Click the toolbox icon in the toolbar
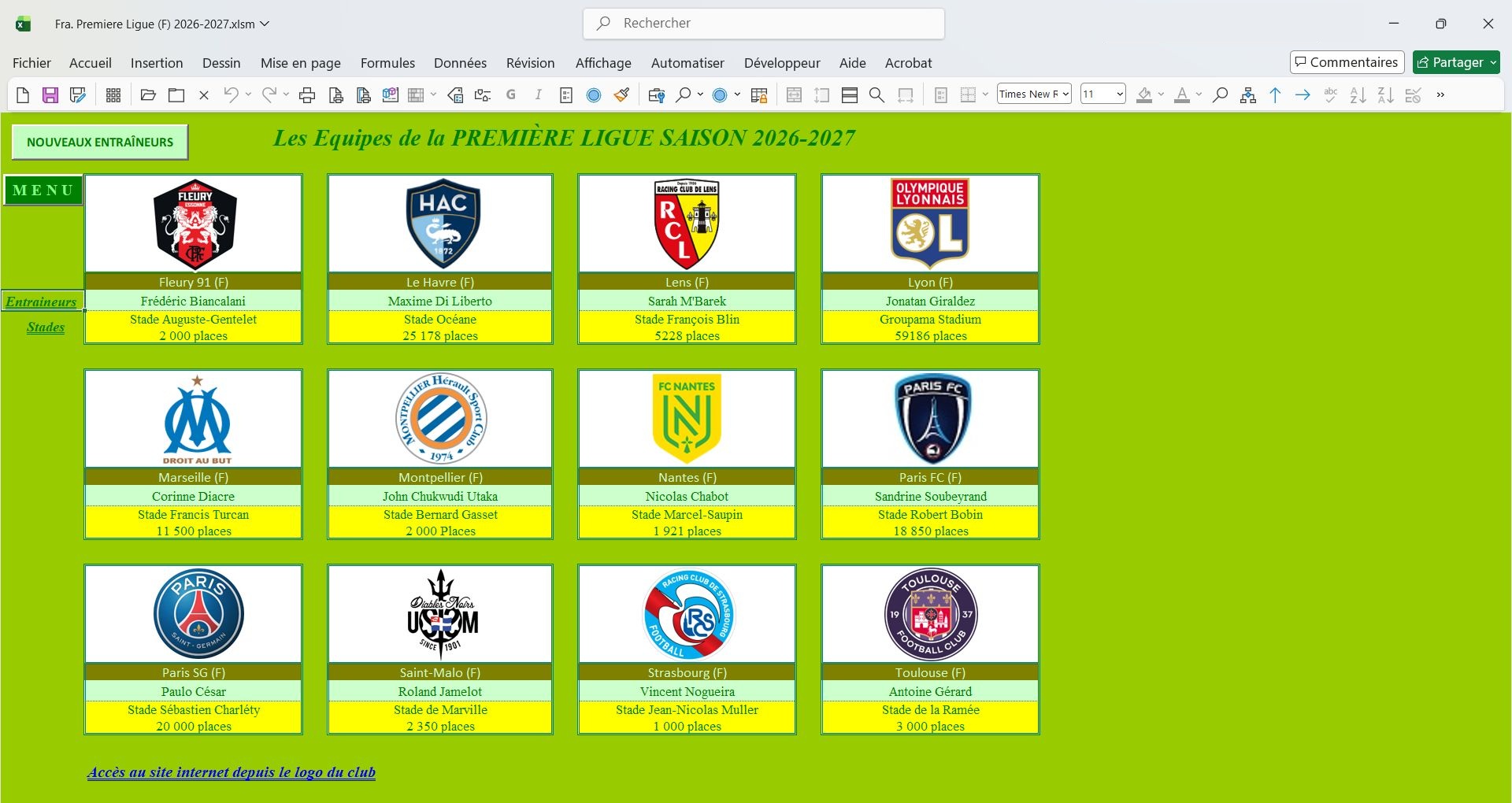1512x803 pixels. coord(656,95)
